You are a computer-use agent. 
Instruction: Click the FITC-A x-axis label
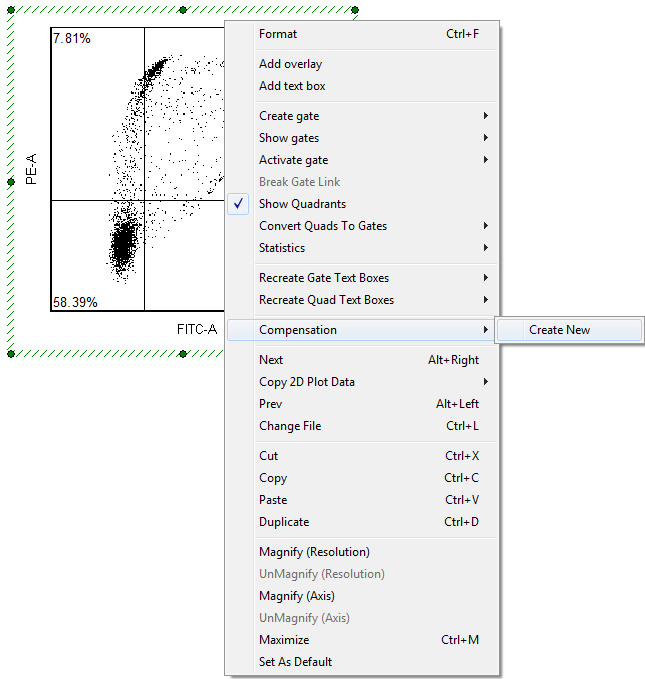click(197, 327)
